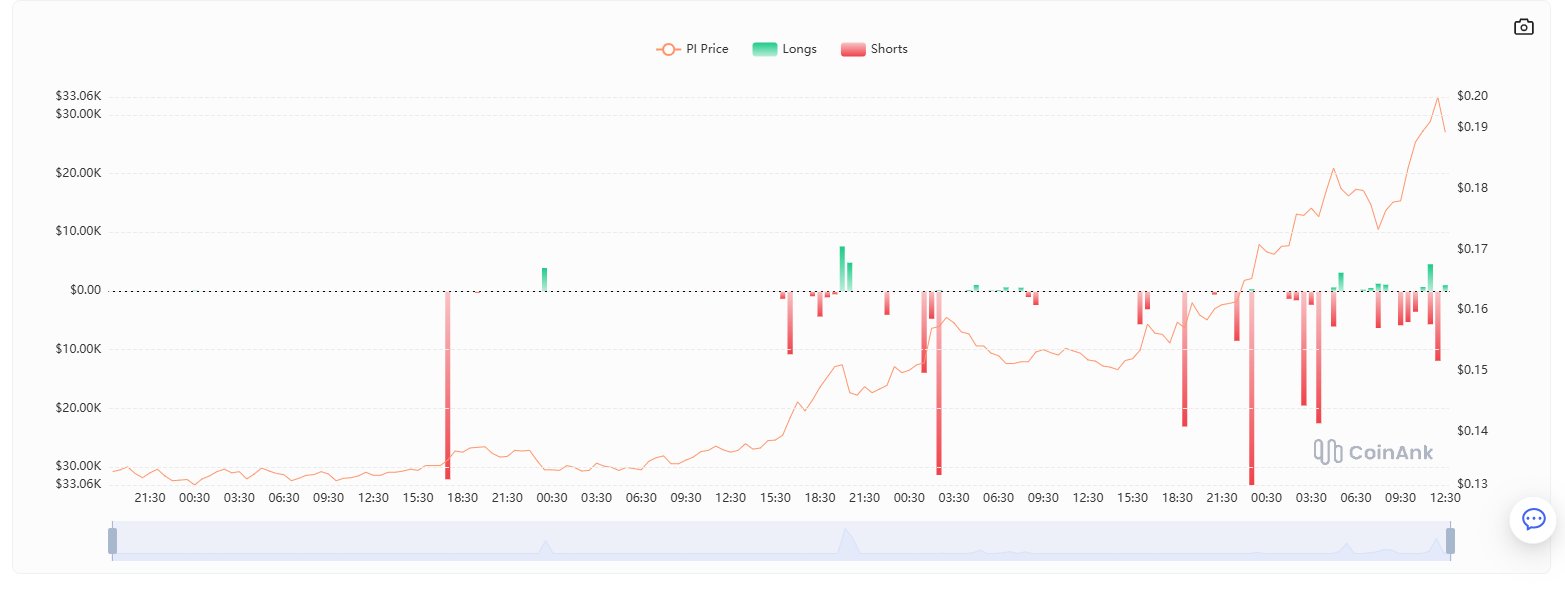This screenshot has height=605, width=1565.
Task: Click the first tall red Shorts bar
Action: 448,385
